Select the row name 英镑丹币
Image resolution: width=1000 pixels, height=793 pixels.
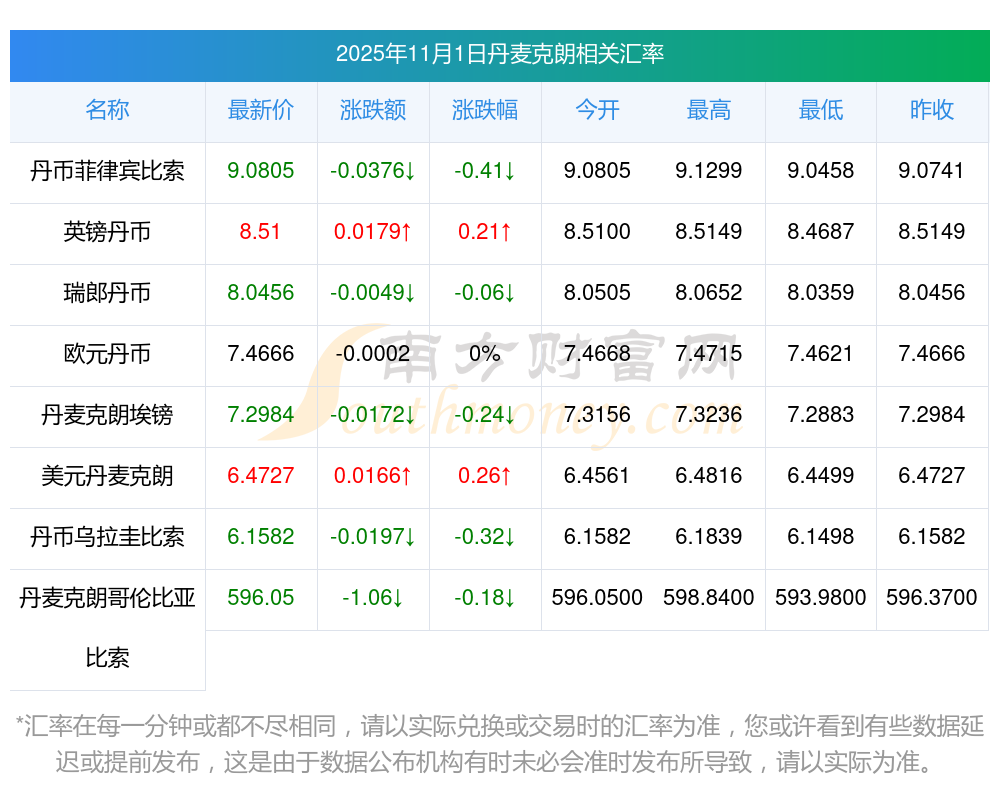[x=107, y=232]
